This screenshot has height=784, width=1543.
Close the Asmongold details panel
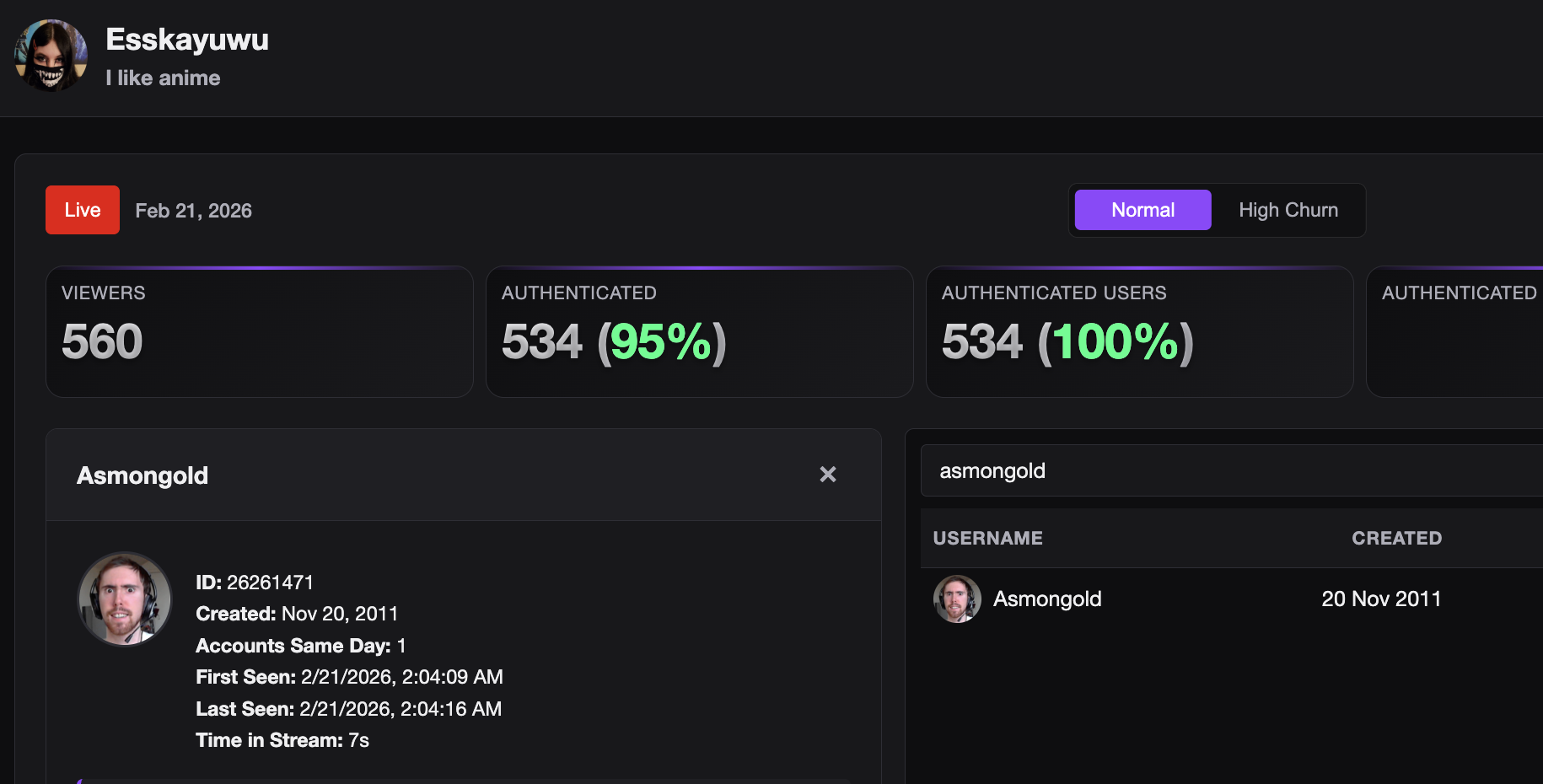point(828,475)
